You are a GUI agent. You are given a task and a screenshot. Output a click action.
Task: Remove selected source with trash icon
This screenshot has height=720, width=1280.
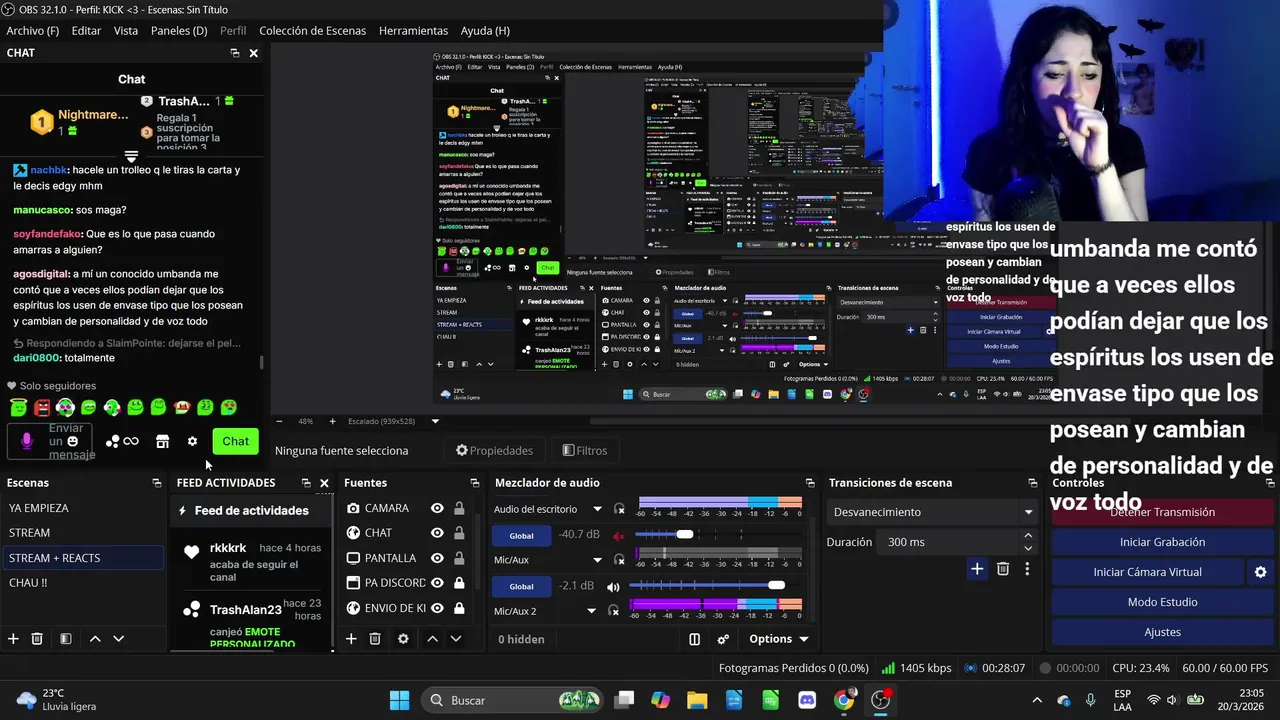point(375,639)
